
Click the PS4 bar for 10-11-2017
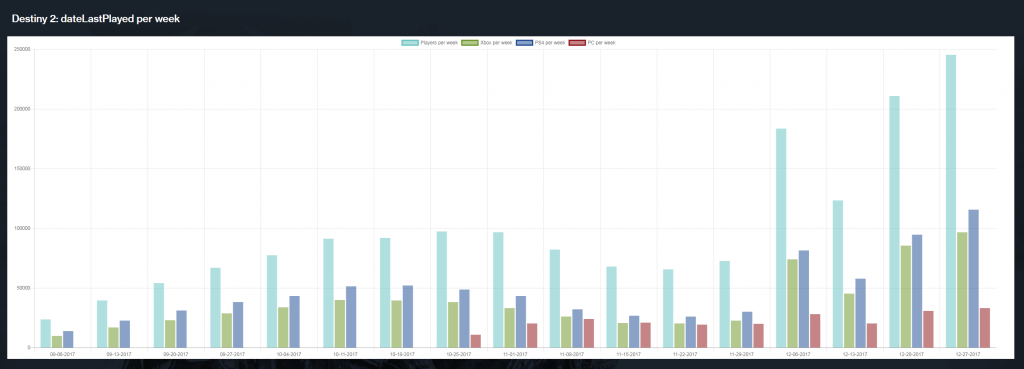click(x=351, y=317)
